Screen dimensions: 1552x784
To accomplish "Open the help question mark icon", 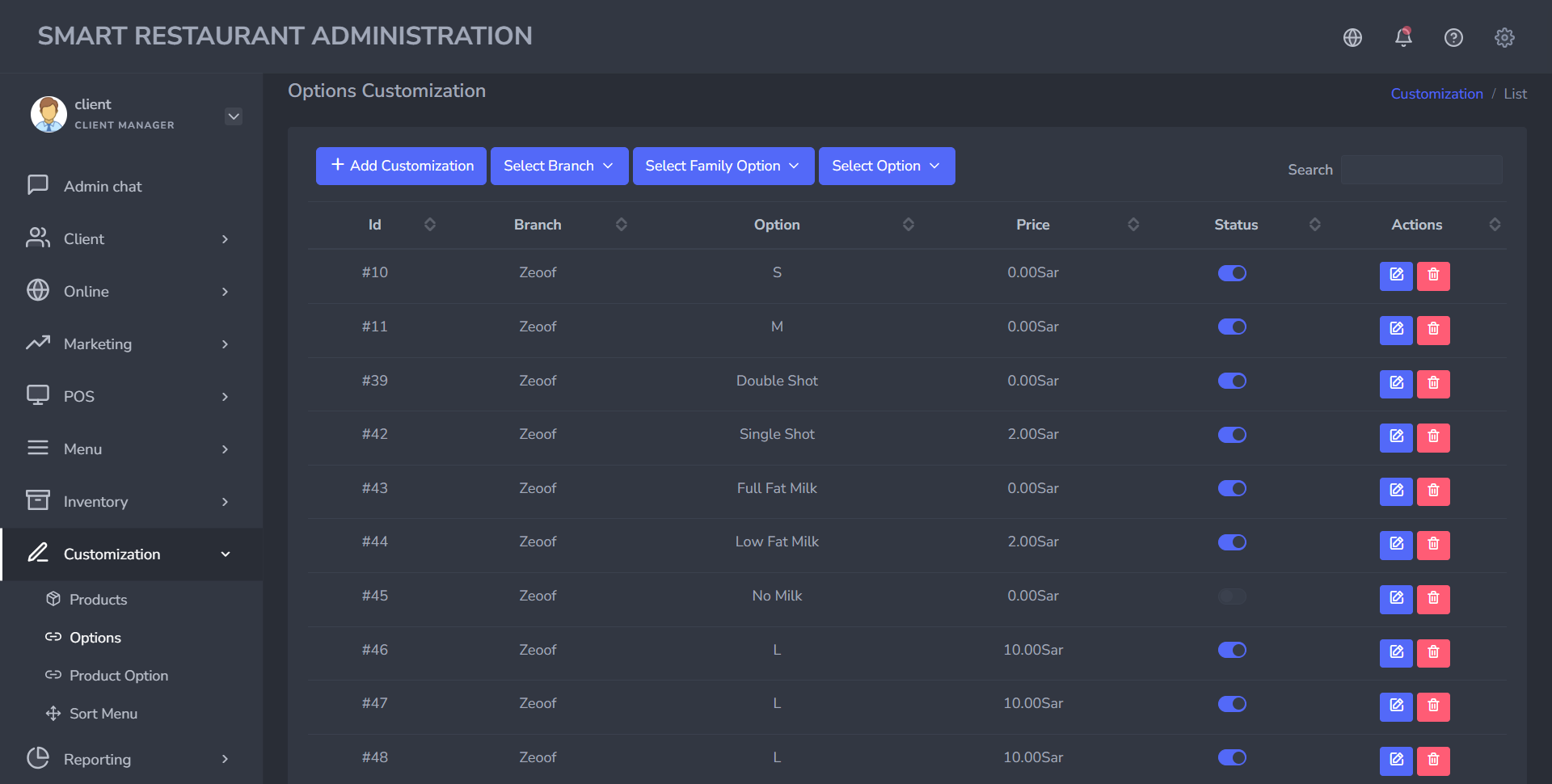I will click(1453, 37).
